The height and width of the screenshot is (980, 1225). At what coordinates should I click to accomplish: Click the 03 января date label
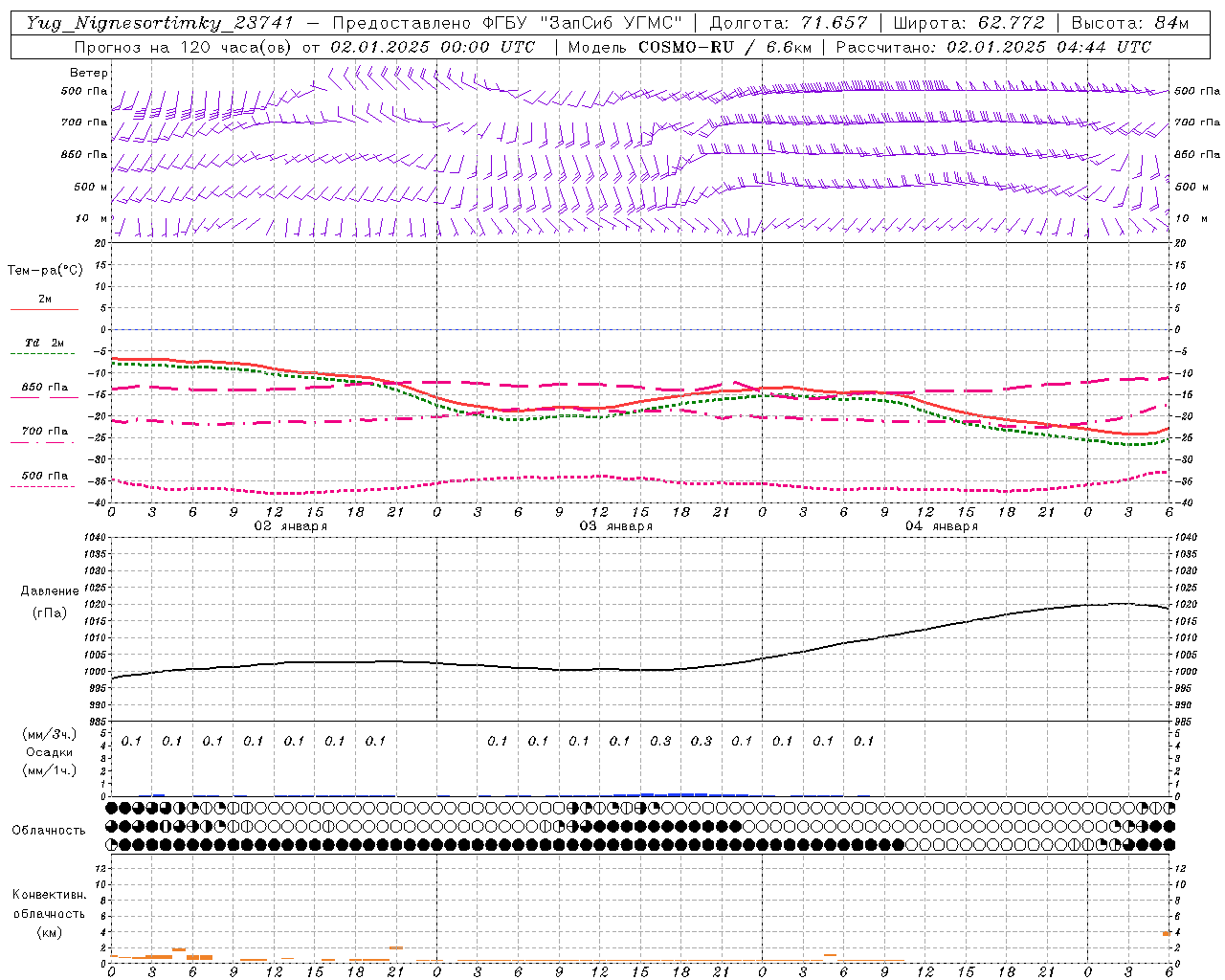pyautogui.click(x=615, y=525)
